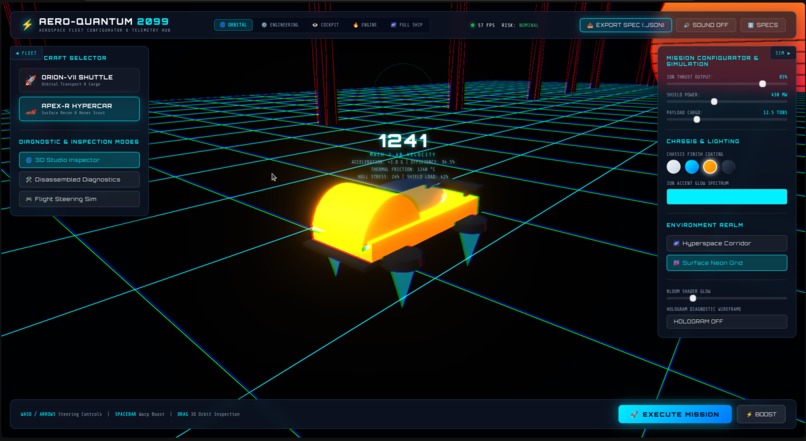Switch to the Full Ship view tab

click(407, 25)
